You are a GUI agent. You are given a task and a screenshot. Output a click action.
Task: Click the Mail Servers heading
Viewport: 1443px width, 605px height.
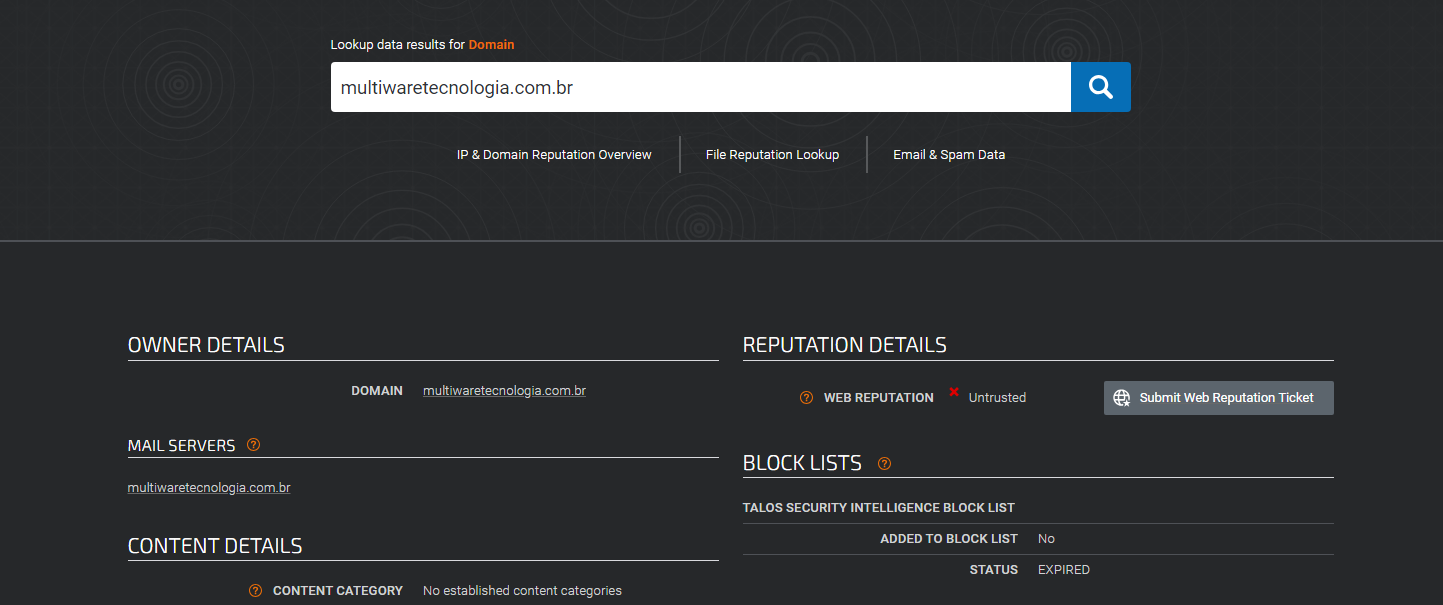point(182,446)
